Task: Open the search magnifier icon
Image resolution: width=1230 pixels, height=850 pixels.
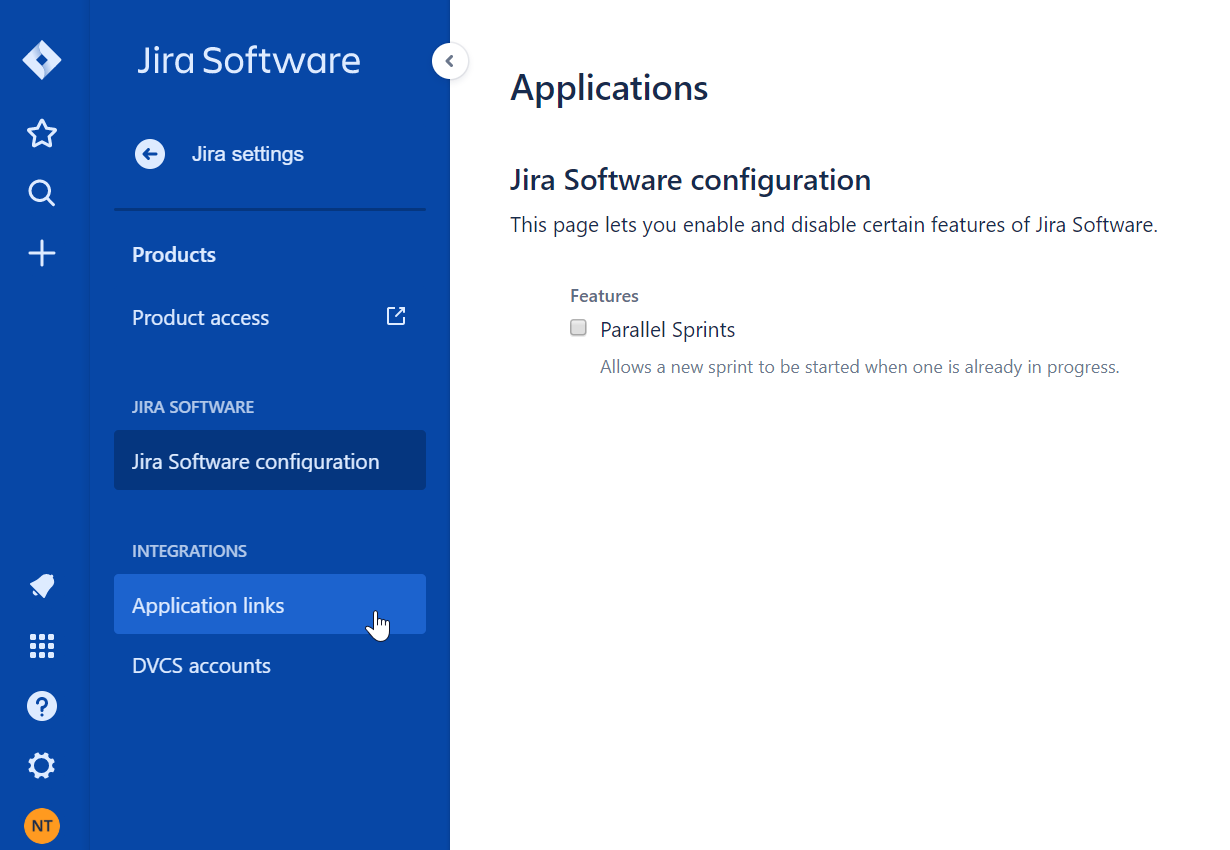Action: [42, 193]
